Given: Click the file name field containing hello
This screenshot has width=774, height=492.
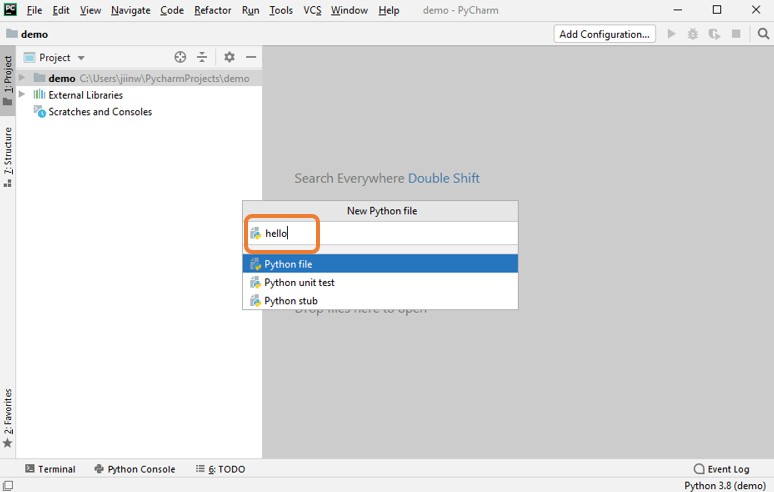Looking at the screenshot, I should click(380, 233).
